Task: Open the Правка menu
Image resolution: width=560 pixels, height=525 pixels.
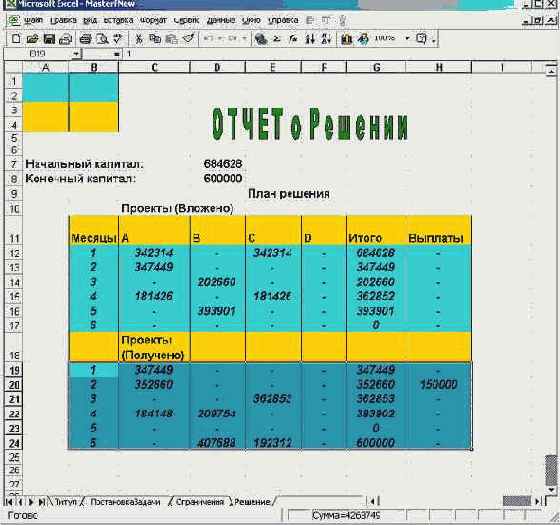Action: tap(63, 20)
